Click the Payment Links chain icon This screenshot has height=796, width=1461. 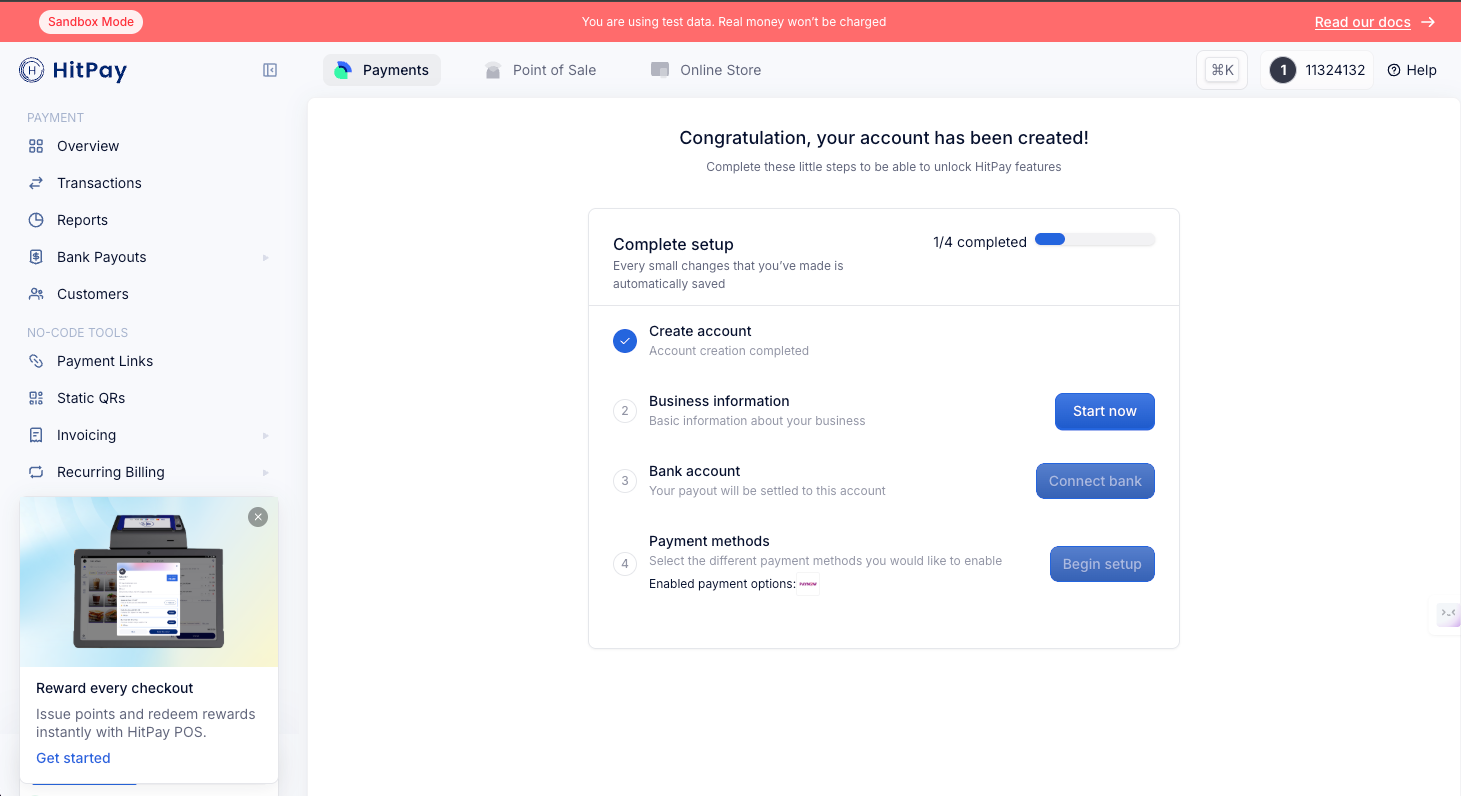tap(36, 361)
